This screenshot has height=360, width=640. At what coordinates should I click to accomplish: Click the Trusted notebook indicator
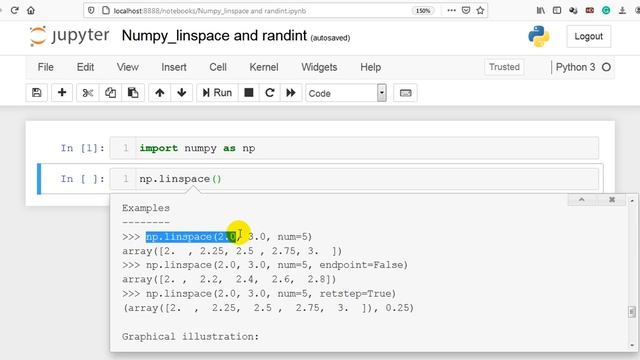504,67
